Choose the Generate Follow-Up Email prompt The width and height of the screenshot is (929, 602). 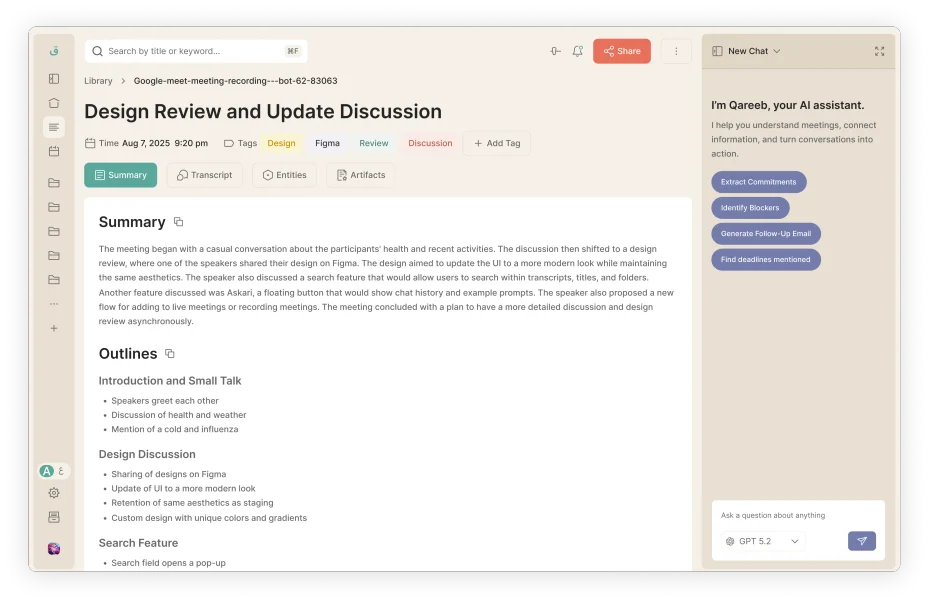[765, 234]
